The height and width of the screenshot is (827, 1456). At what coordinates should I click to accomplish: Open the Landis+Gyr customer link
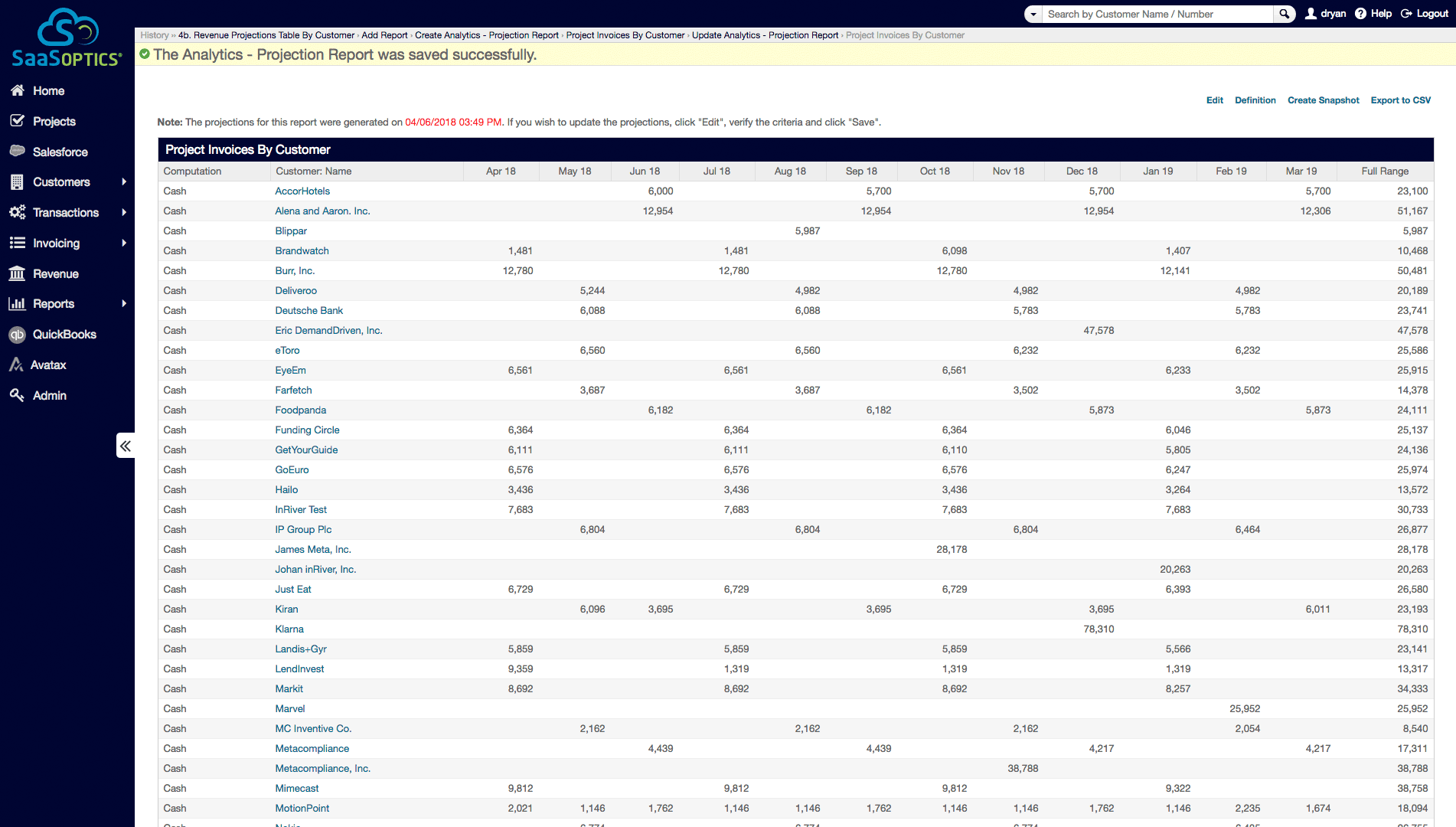(x=301, y=649)
